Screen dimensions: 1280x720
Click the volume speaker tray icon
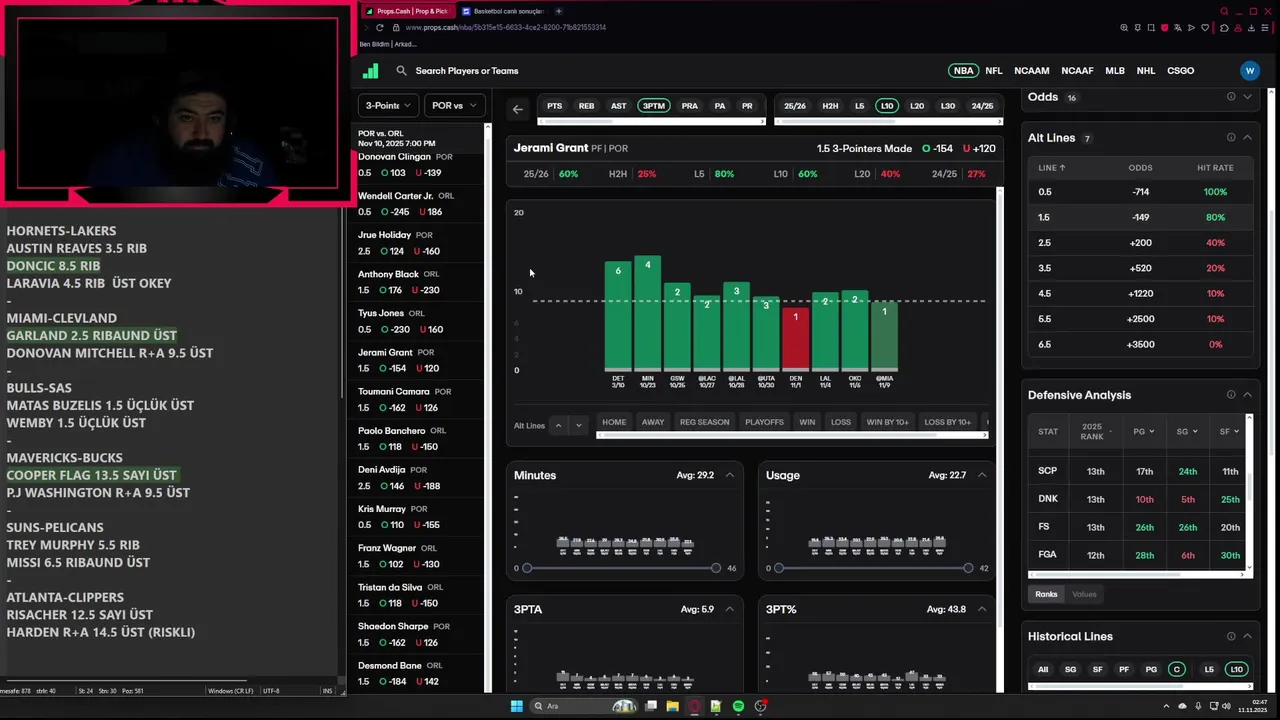point(1228,706)
